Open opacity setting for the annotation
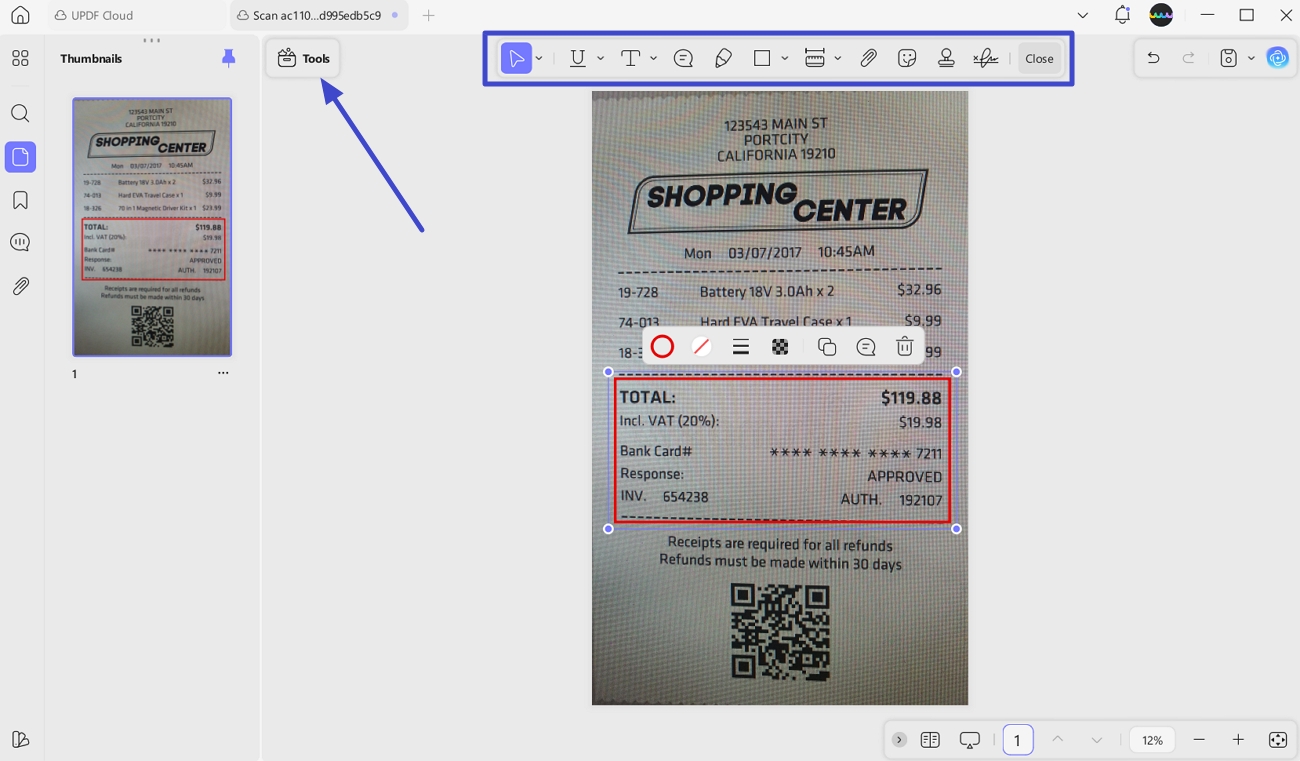 click(x=780, y=347)
